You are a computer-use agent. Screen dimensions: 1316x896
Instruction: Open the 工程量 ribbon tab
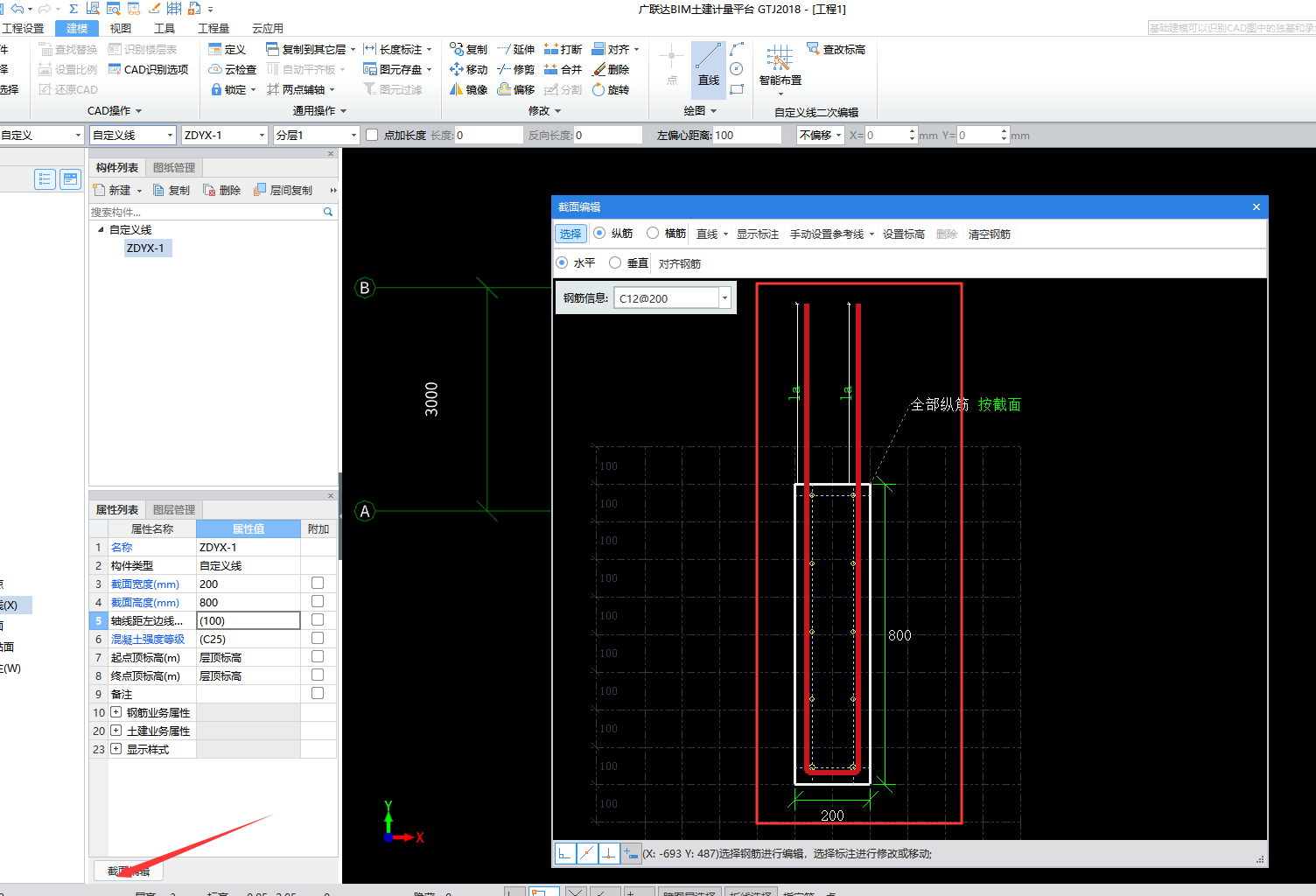pos(213,28)
